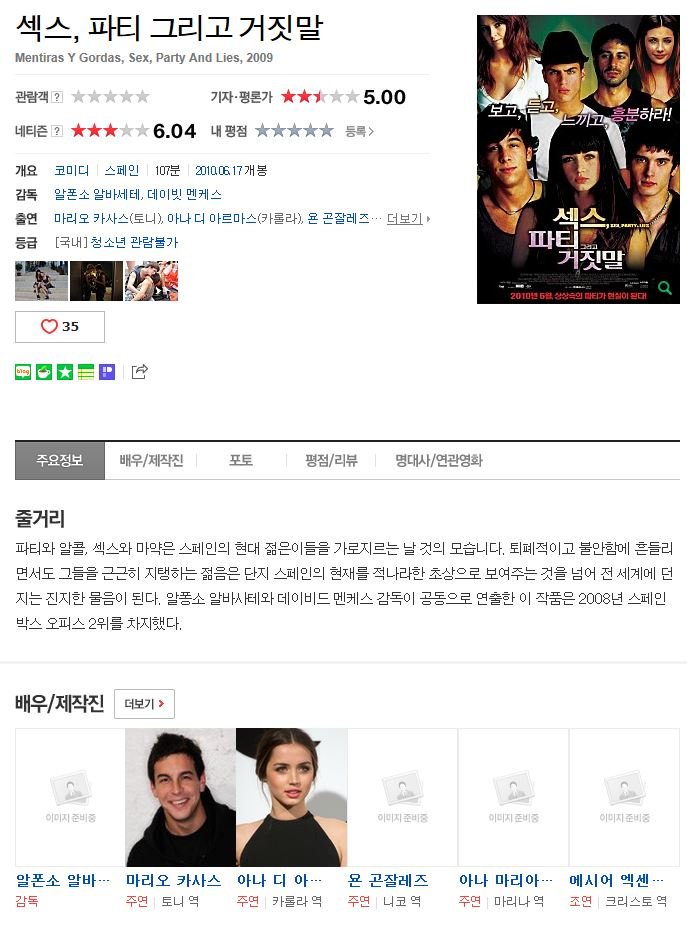Click 등록 to submit my rating

[359, 132]
